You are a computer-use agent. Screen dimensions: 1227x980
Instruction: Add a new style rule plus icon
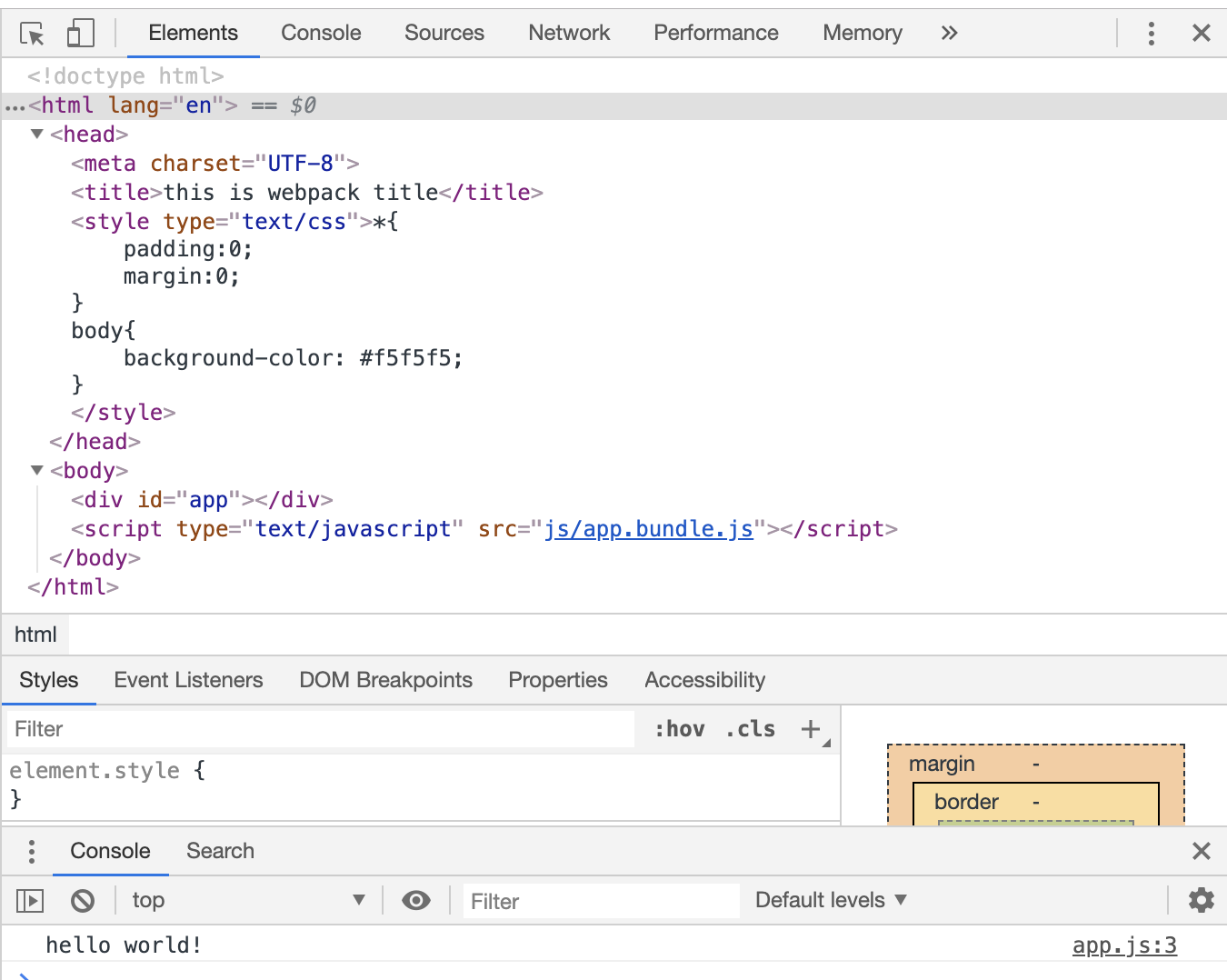click(x=811, y=729)
